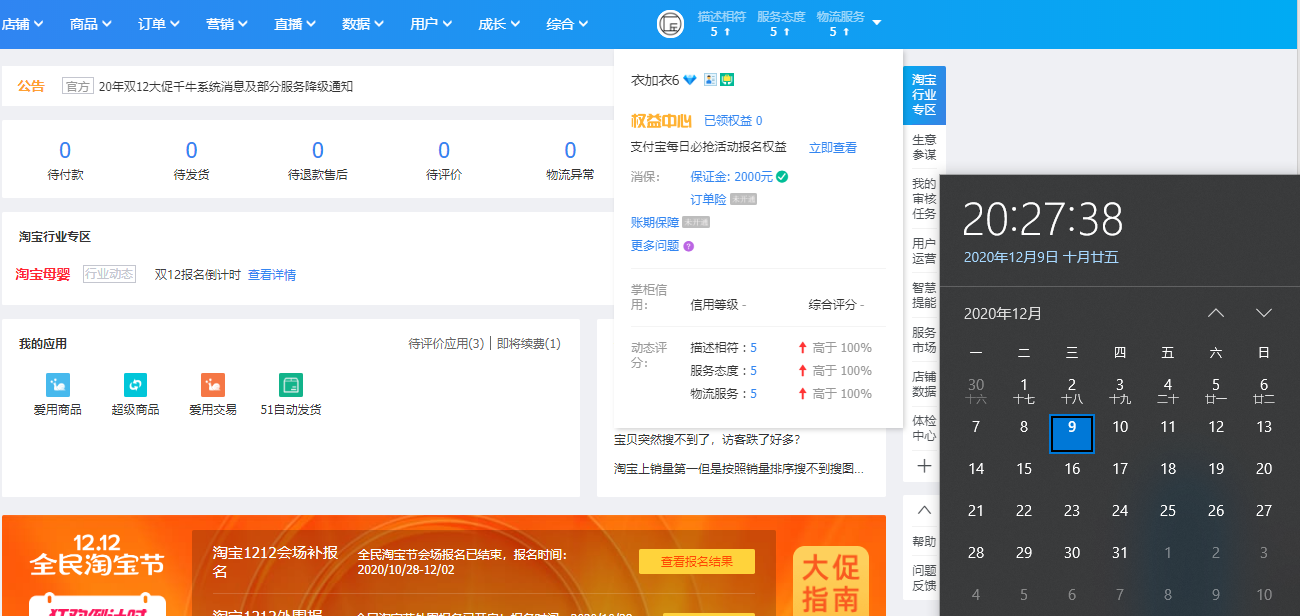The image size is (1300, 616).
Task: Click the 已领权益 0 link
Action: (x=733, y=121)
